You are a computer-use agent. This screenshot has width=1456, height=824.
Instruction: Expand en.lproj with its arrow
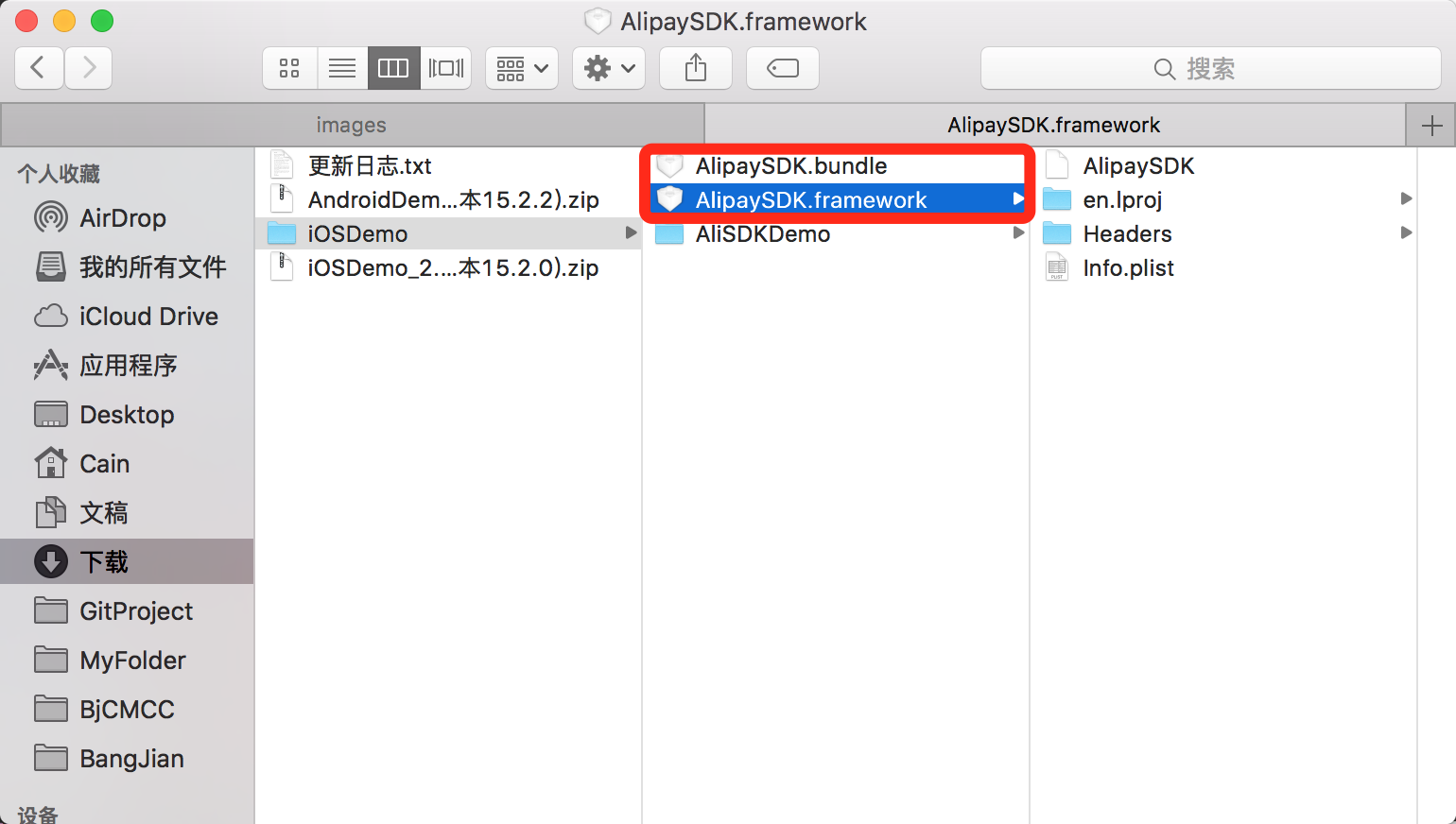pos(1406,199)
